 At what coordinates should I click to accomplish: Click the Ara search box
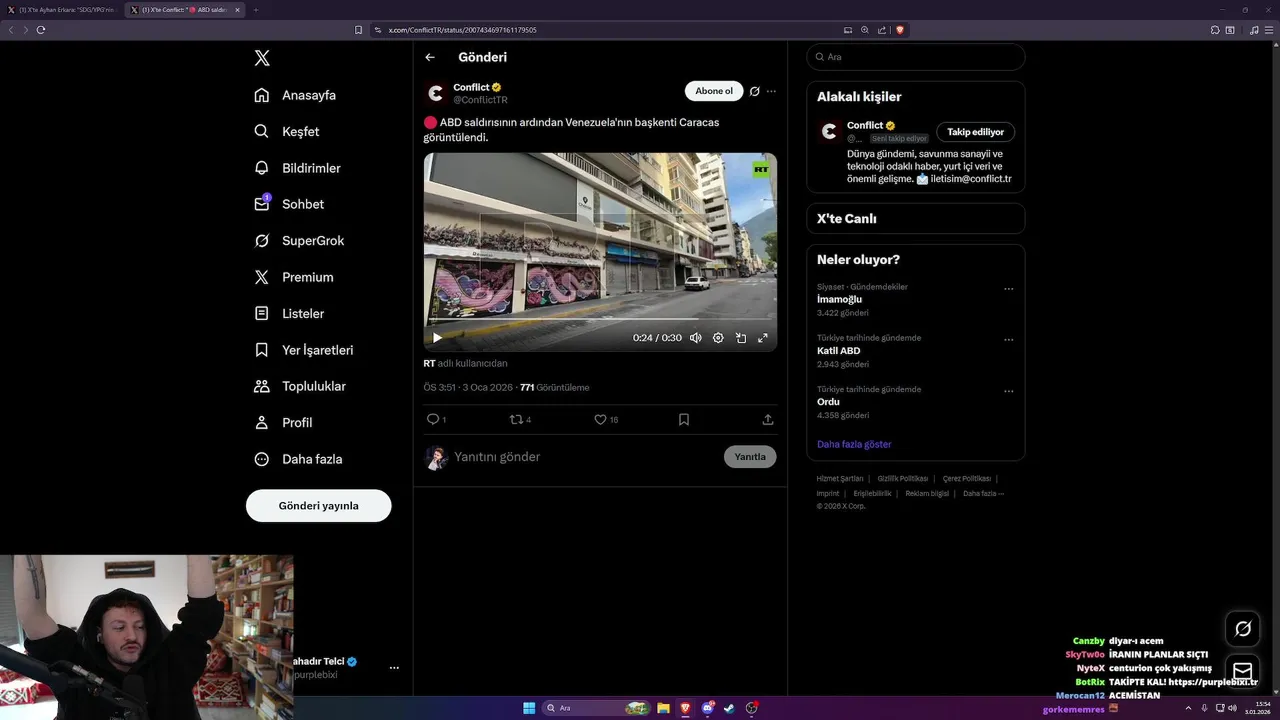coord(915,57)
